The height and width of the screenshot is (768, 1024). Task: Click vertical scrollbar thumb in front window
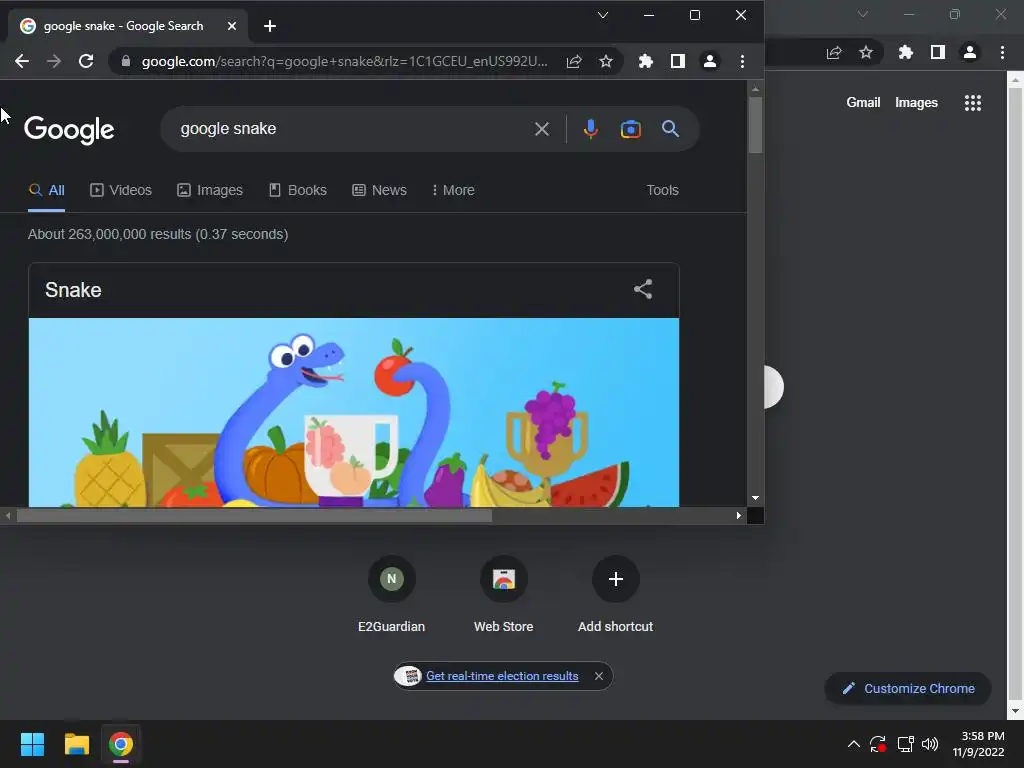coord(755,125)
